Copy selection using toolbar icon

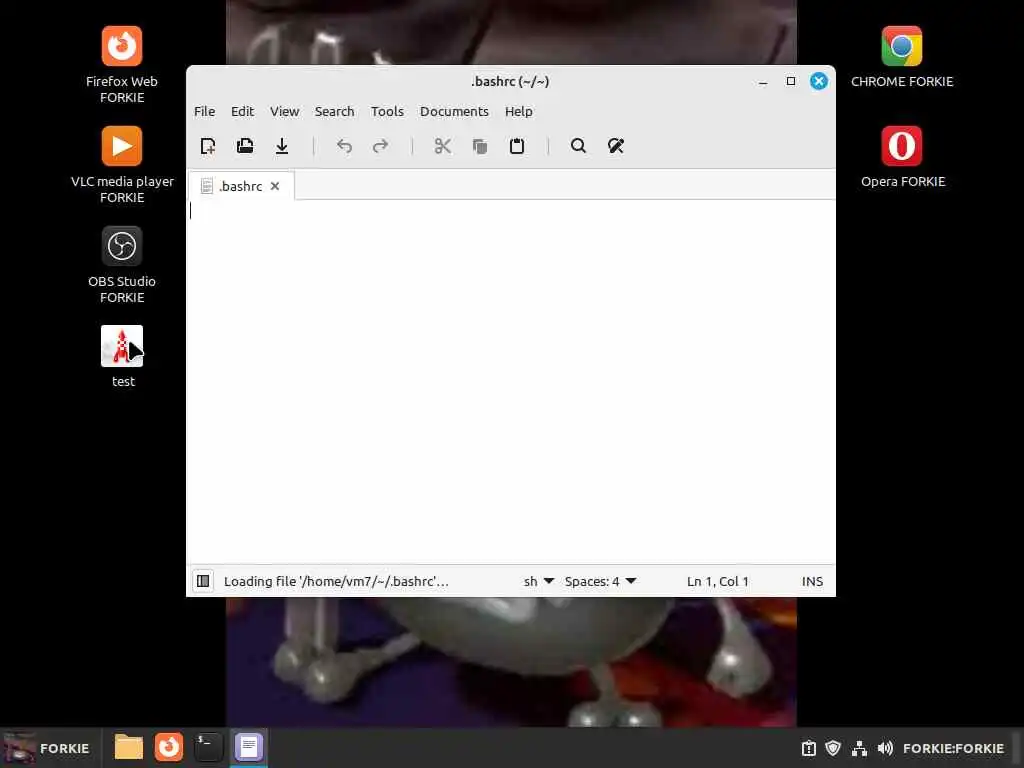(x=480, y=146)
